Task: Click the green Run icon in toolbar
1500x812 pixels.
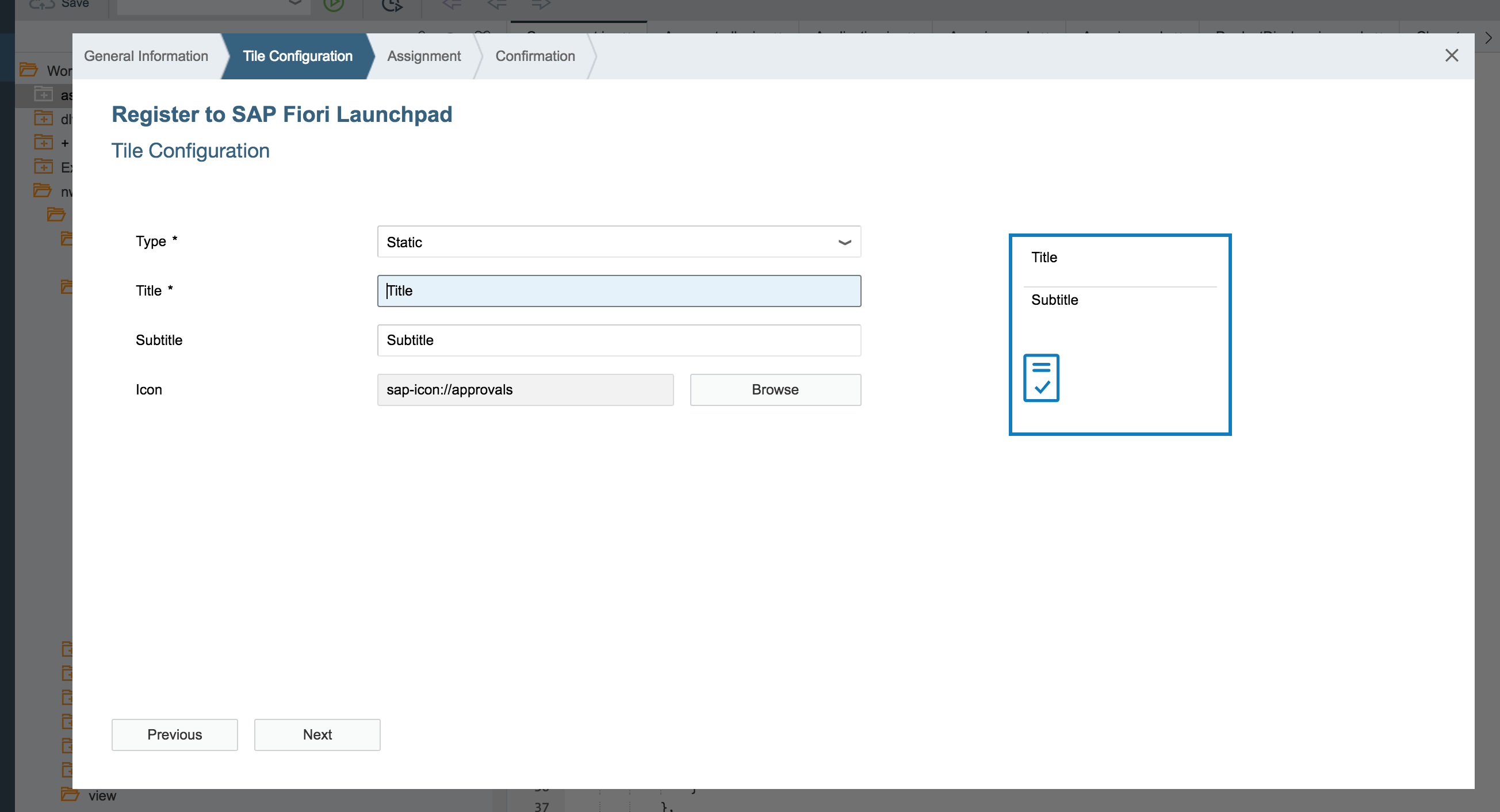Action: 334,5
